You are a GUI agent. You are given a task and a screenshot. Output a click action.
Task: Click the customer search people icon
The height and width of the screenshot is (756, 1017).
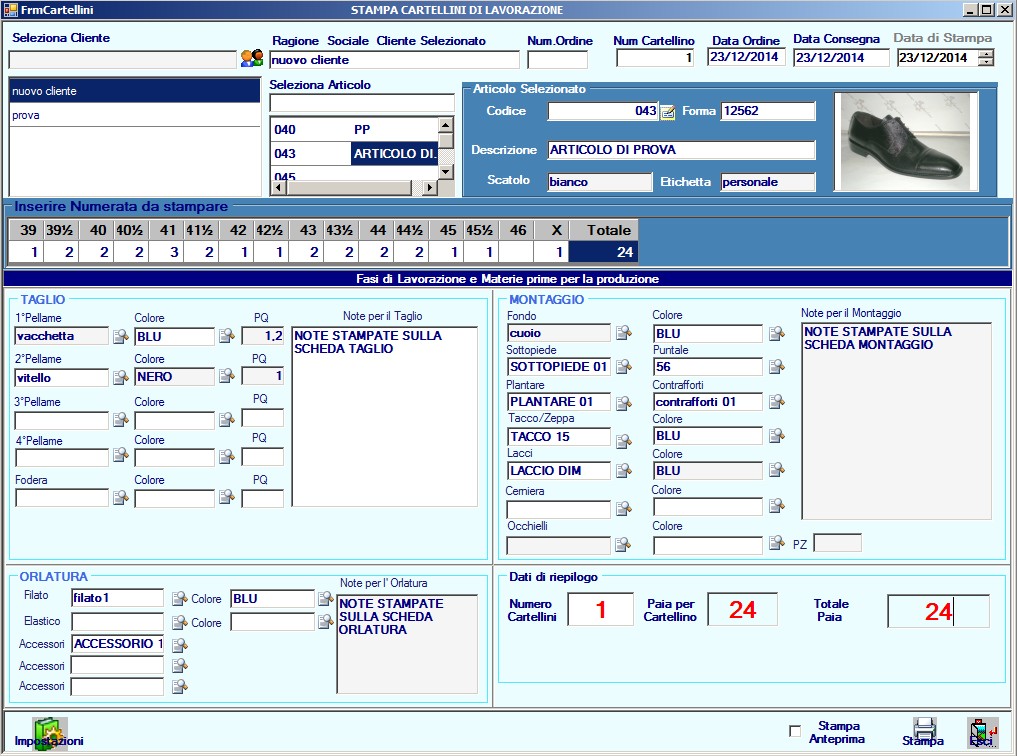tap(252, 58)
